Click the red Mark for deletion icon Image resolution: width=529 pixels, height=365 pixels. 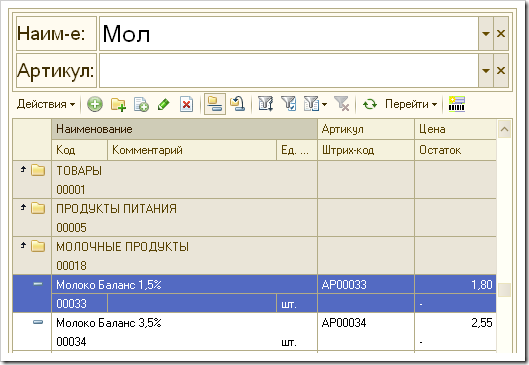pyautogui.click(x=186, y=104)
